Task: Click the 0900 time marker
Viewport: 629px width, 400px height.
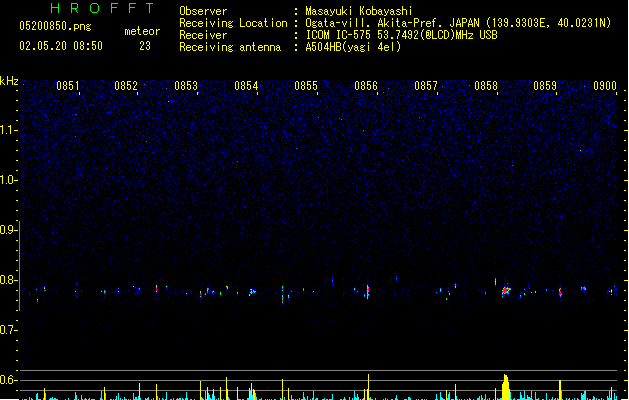Action: (x=605, y=86)
